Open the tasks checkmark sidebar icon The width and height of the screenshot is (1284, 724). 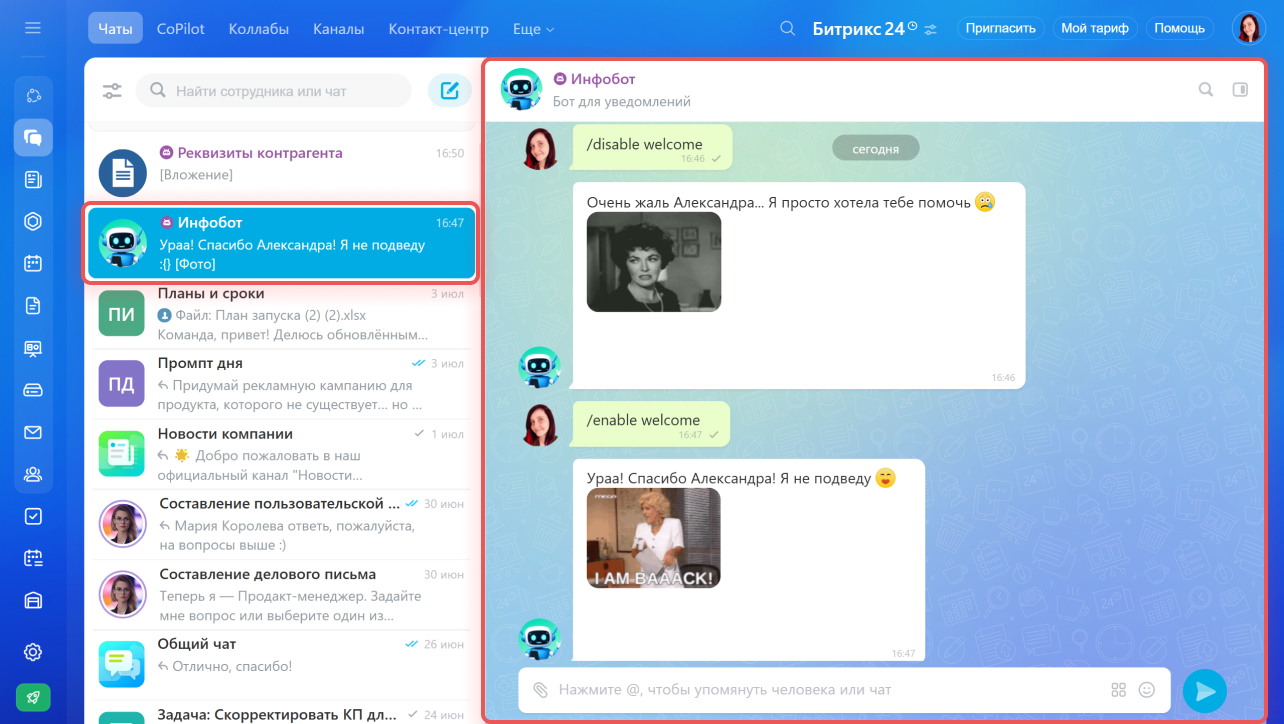[x=33, y=516]
